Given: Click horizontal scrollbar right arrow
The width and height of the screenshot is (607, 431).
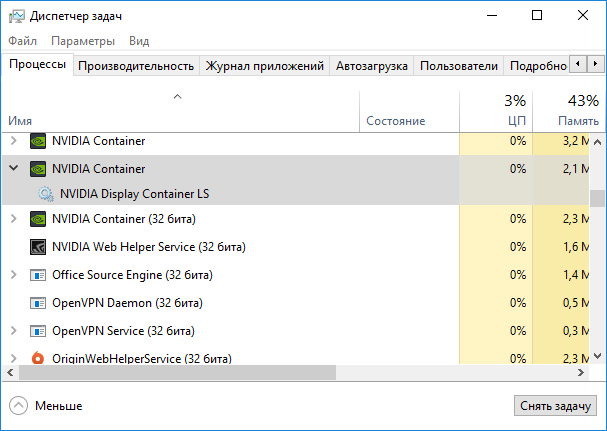Looking at the screenshot, I should (581, 373).
